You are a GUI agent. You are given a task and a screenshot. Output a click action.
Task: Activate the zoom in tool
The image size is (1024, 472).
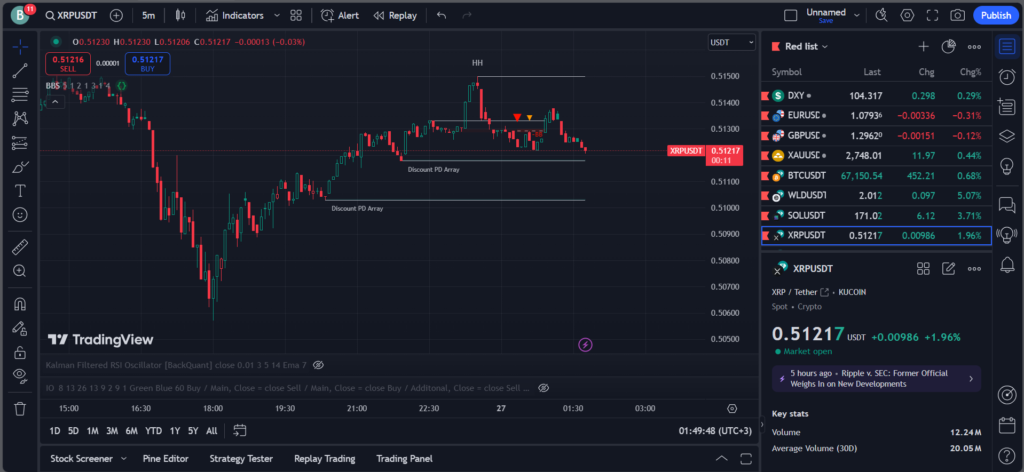[x=20, y=271]
